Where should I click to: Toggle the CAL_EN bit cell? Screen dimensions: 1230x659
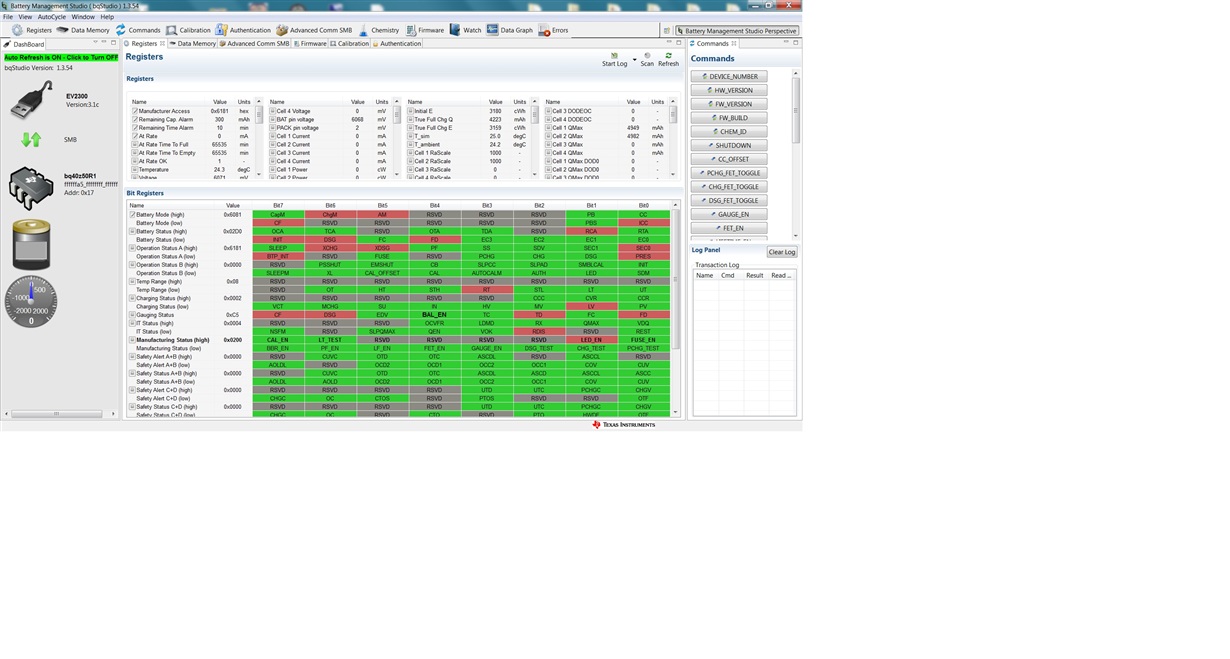click(x=278, y=340)
